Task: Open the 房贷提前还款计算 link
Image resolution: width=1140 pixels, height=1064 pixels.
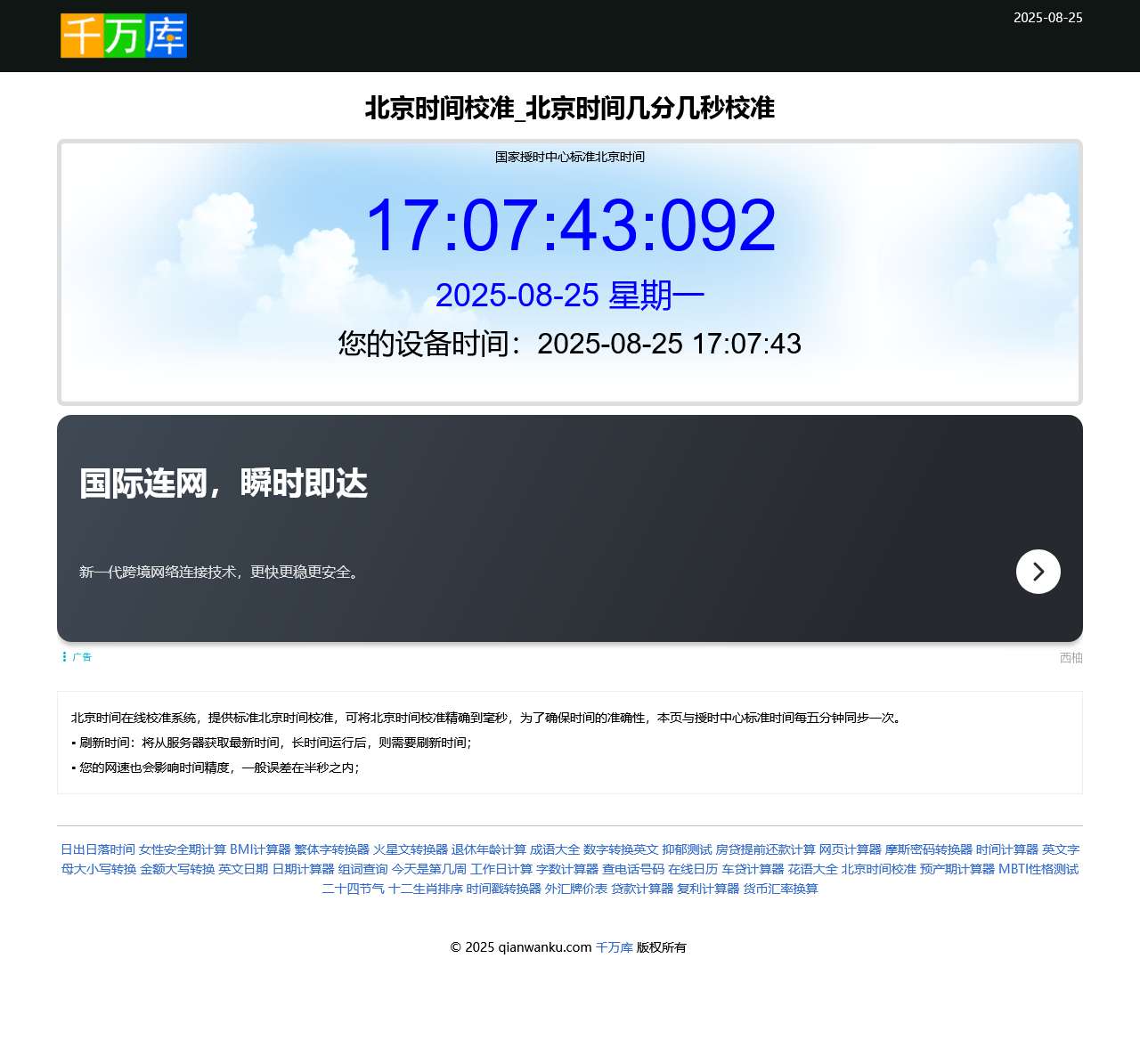Action: coord(765,849)
